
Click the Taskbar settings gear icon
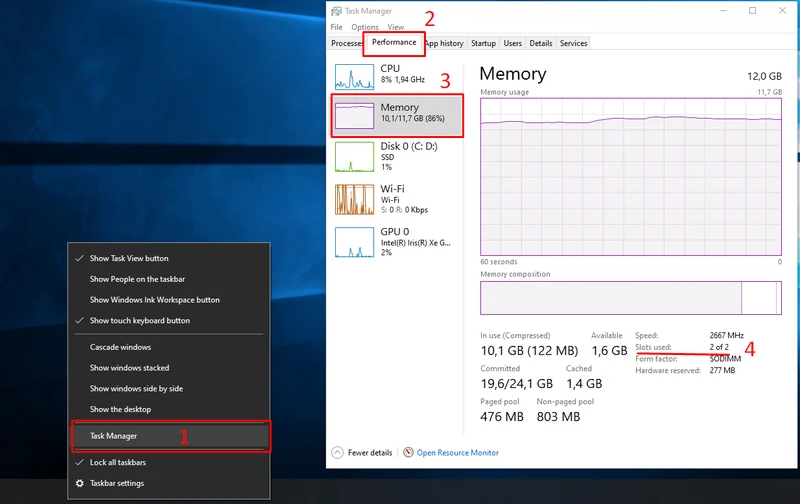[x=80, y=483]
